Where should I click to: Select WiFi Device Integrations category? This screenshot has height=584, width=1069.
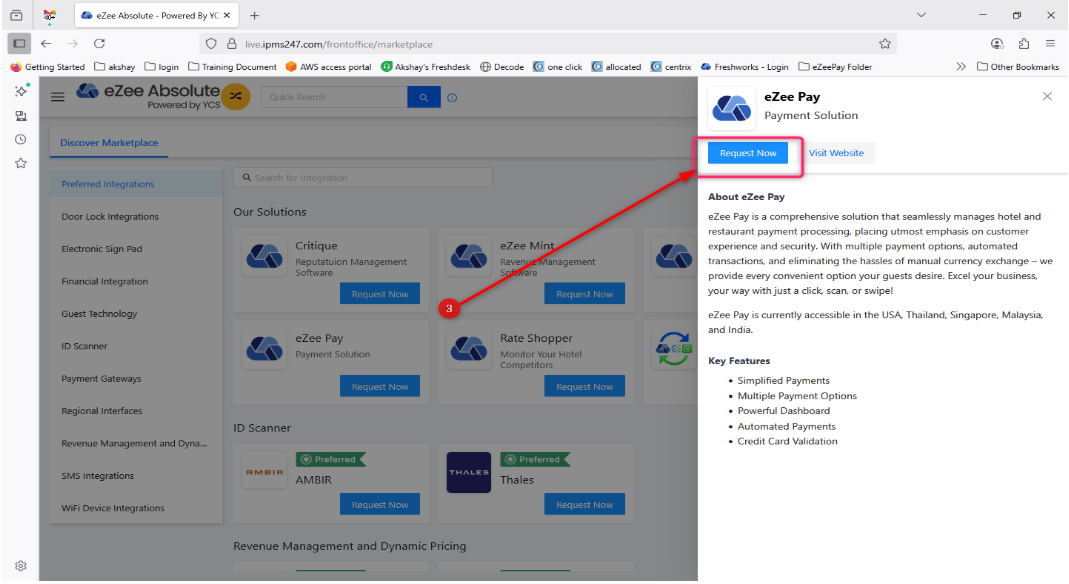[x=136, y=508]
